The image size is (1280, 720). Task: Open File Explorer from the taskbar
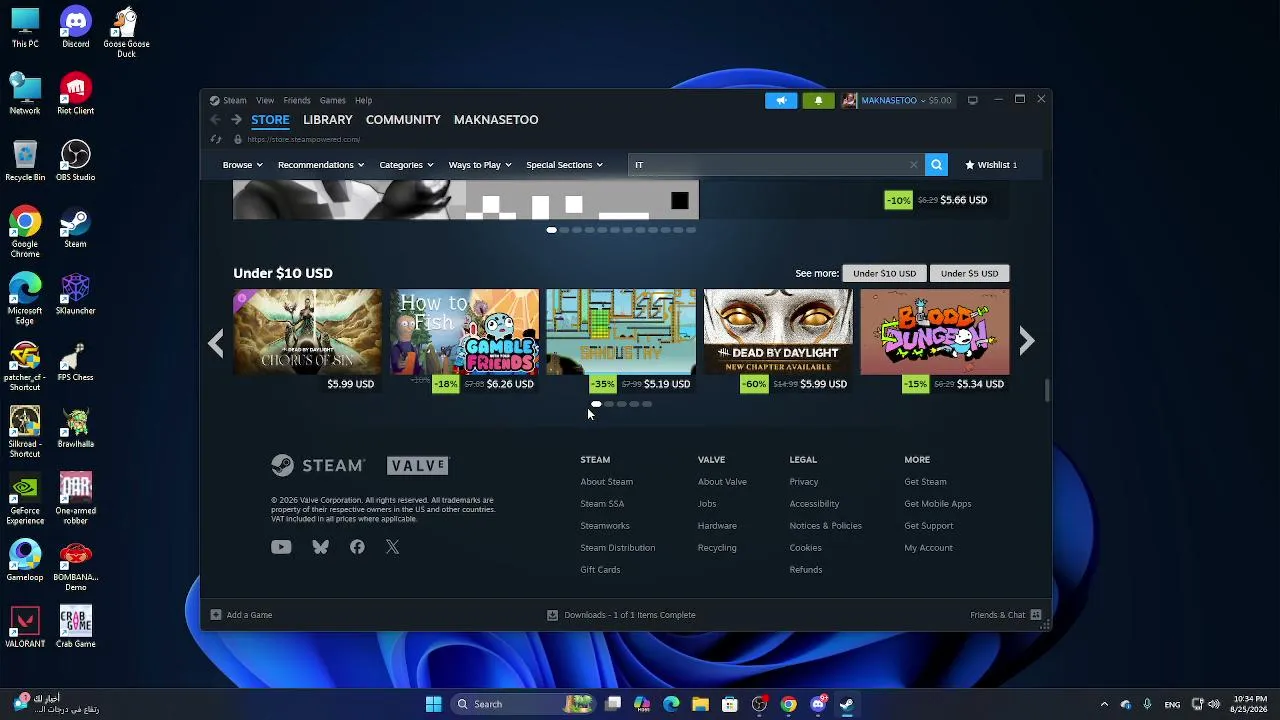[700, 704]
